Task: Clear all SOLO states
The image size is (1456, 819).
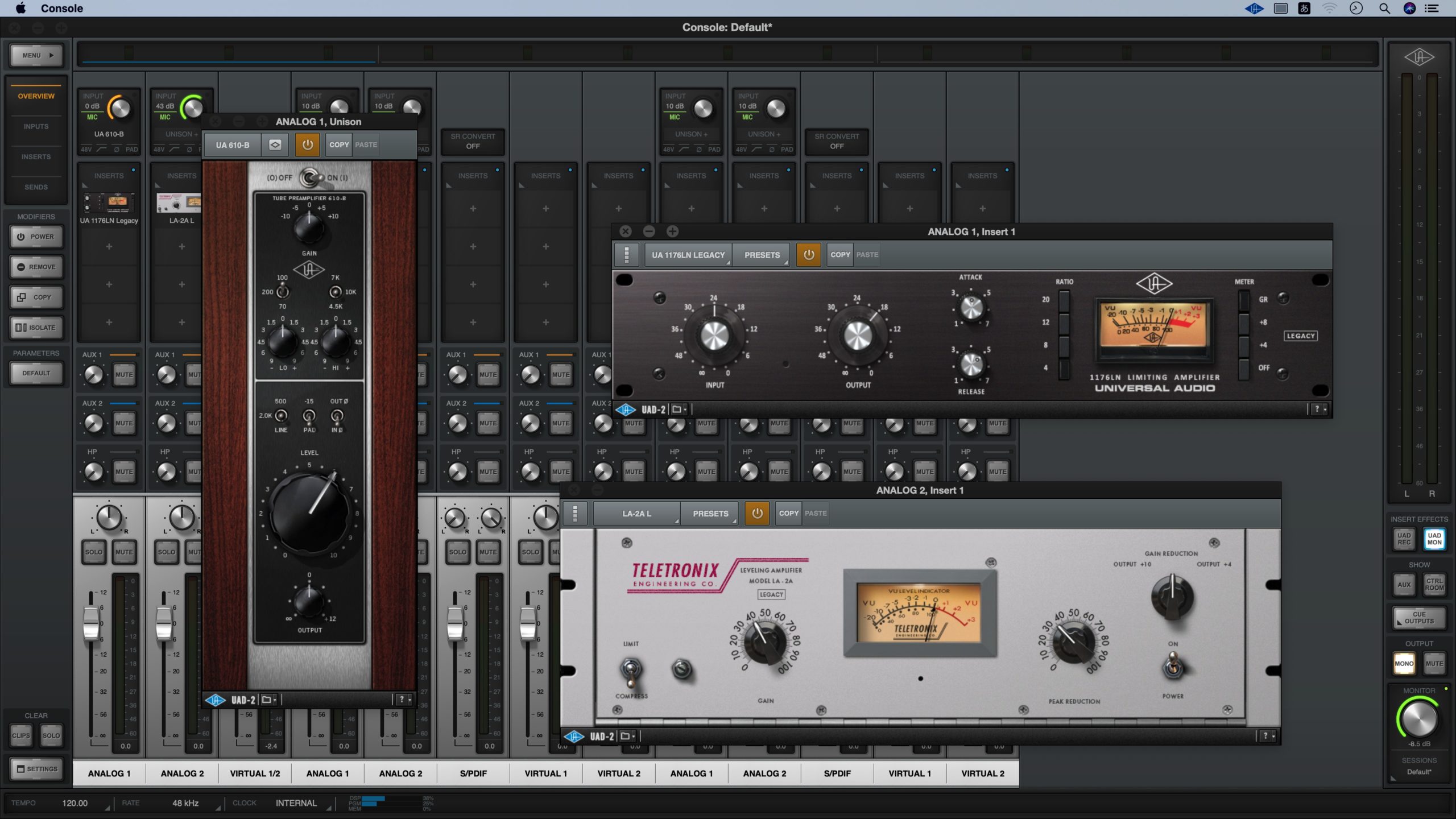Action: point(51,735)
